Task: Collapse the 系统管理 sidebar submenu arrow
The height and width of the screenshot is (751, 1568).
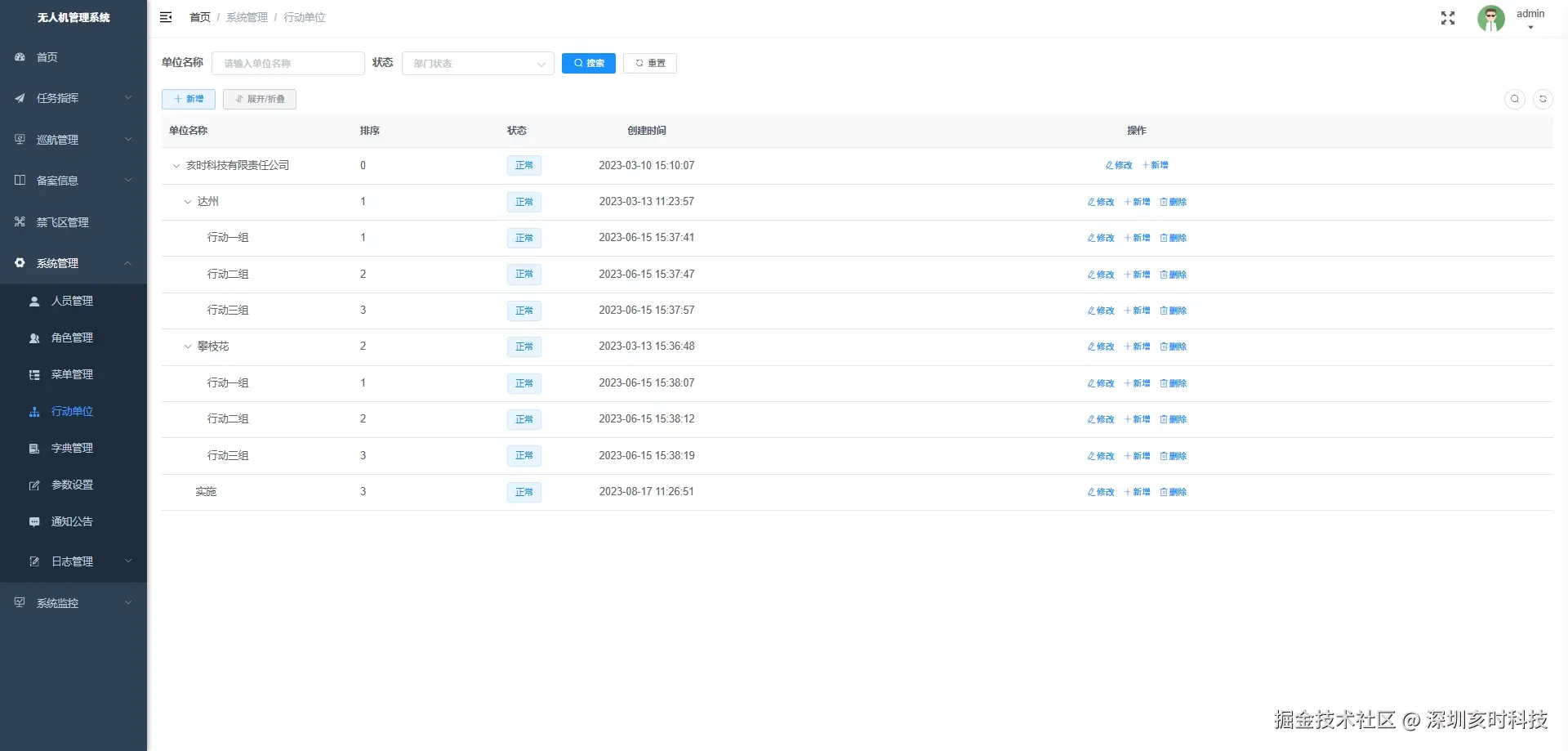Action: (128, 263)
